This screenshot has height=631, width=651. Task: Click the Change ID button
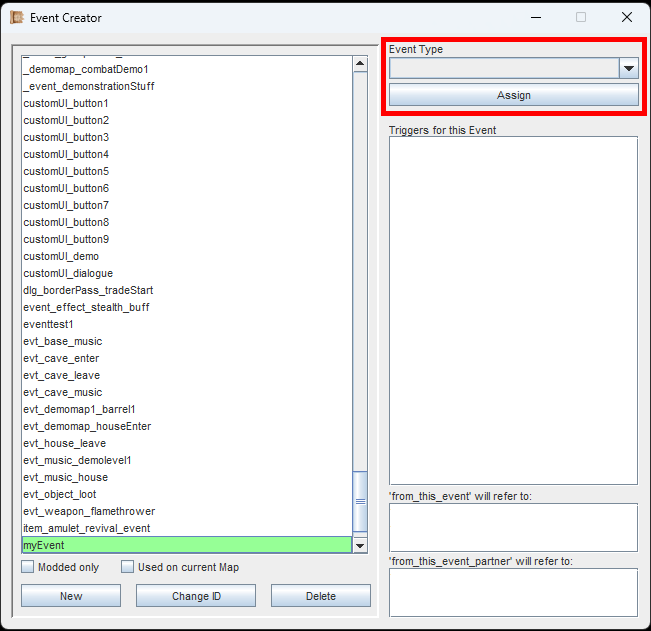click(x=195, y=595)
